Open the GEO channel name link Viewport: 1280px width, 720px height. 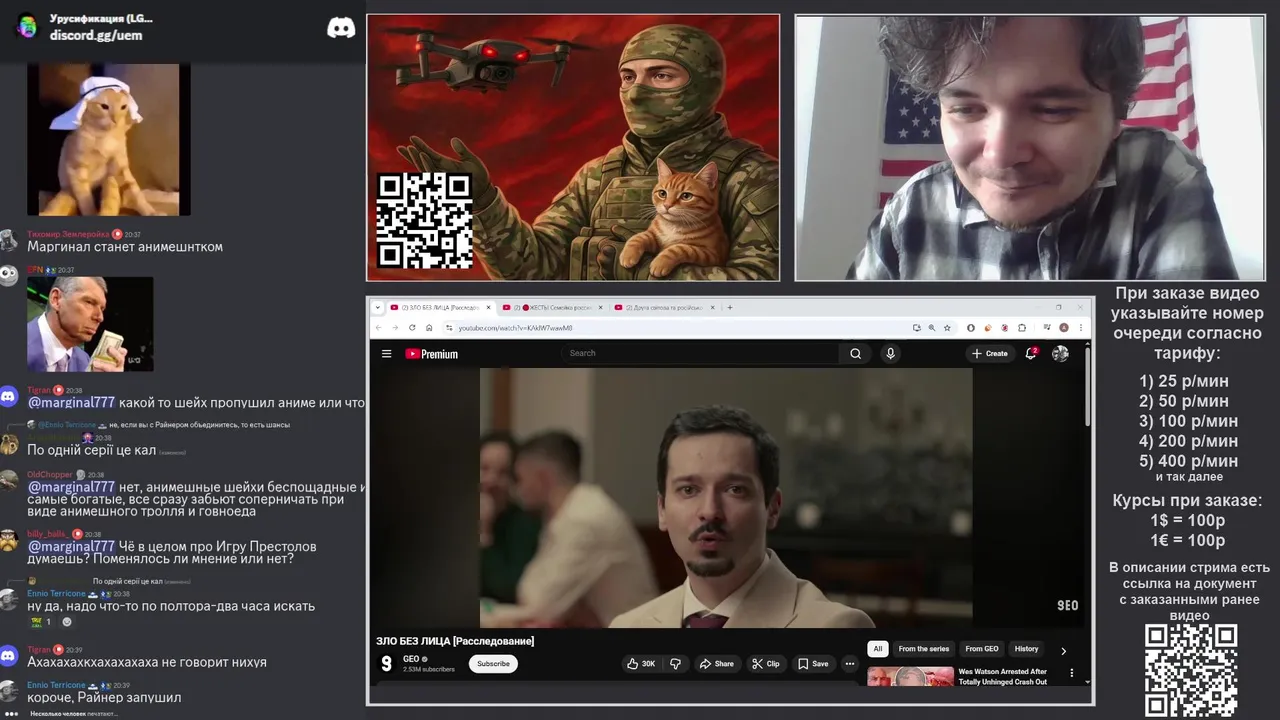[411, 659]
